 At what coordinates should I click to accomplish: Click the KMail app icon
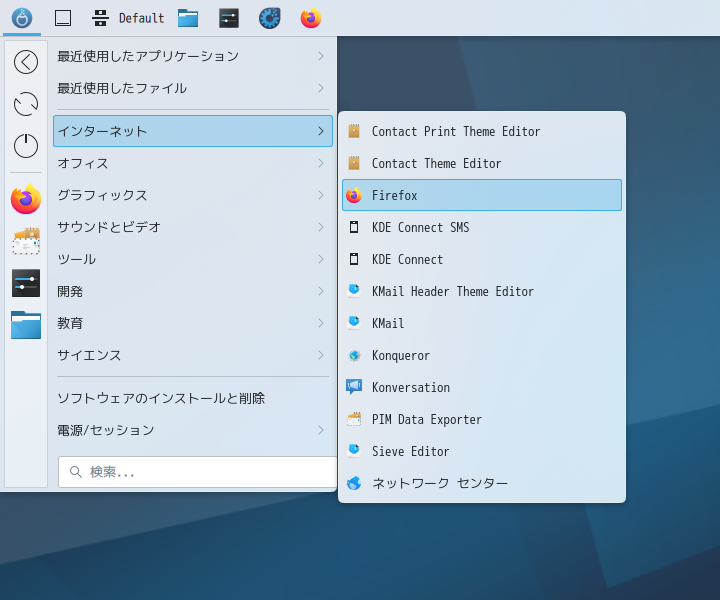tap(354, 323)
